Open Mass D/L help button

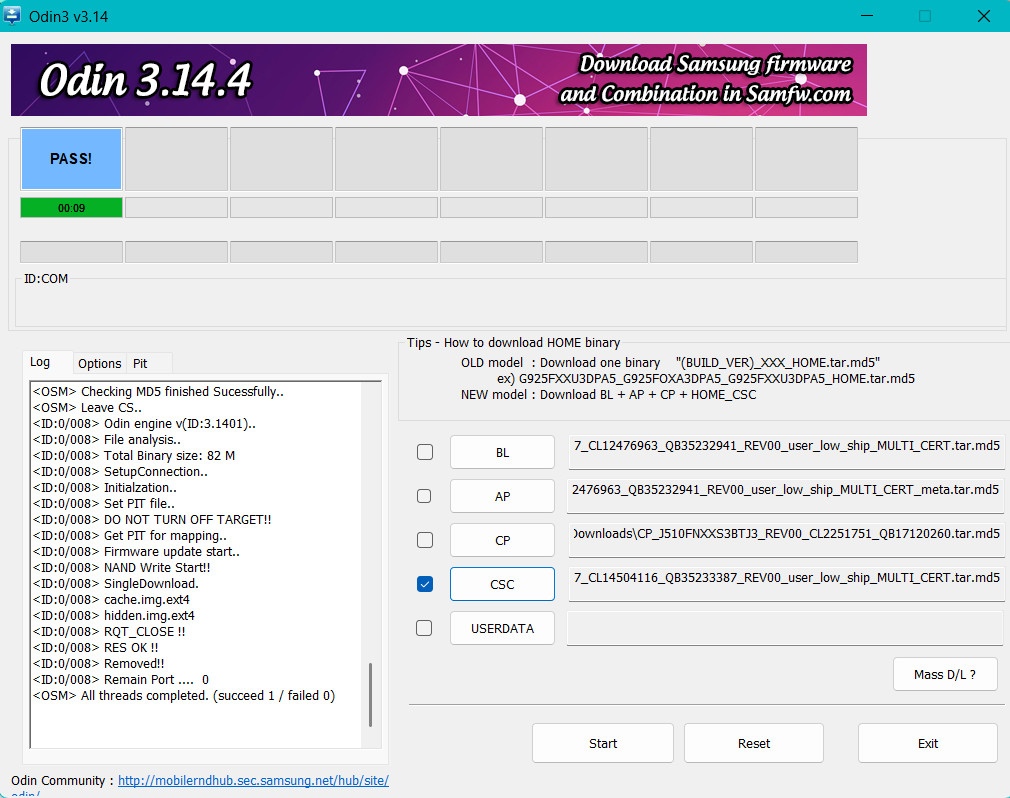[945, 674]
